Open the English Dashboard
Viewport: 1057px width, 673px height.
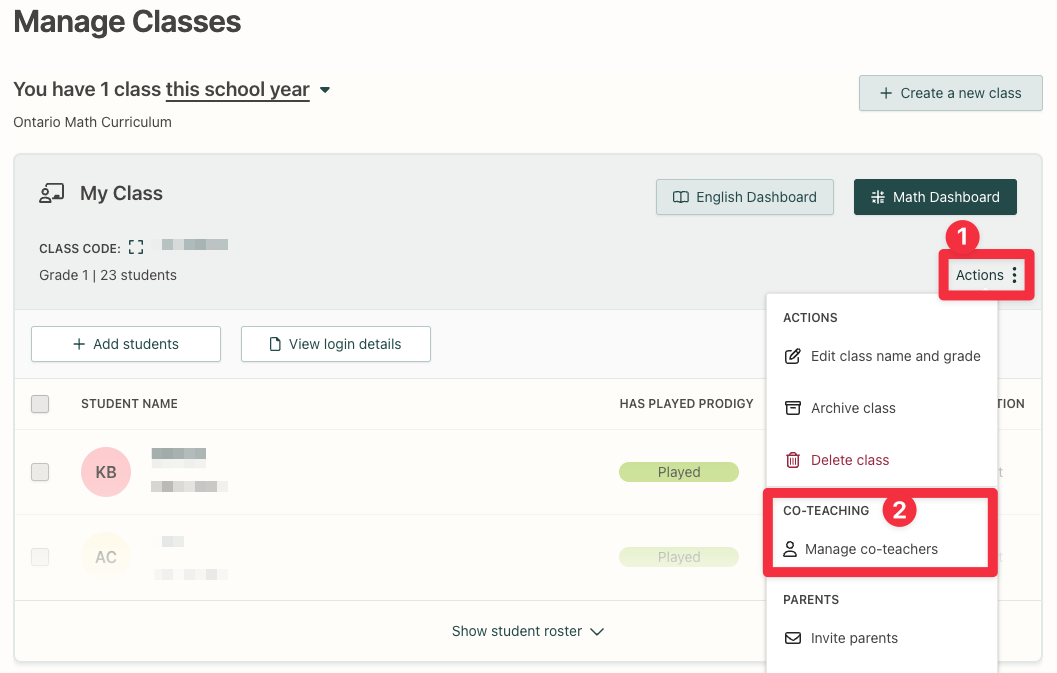(745, 197)
